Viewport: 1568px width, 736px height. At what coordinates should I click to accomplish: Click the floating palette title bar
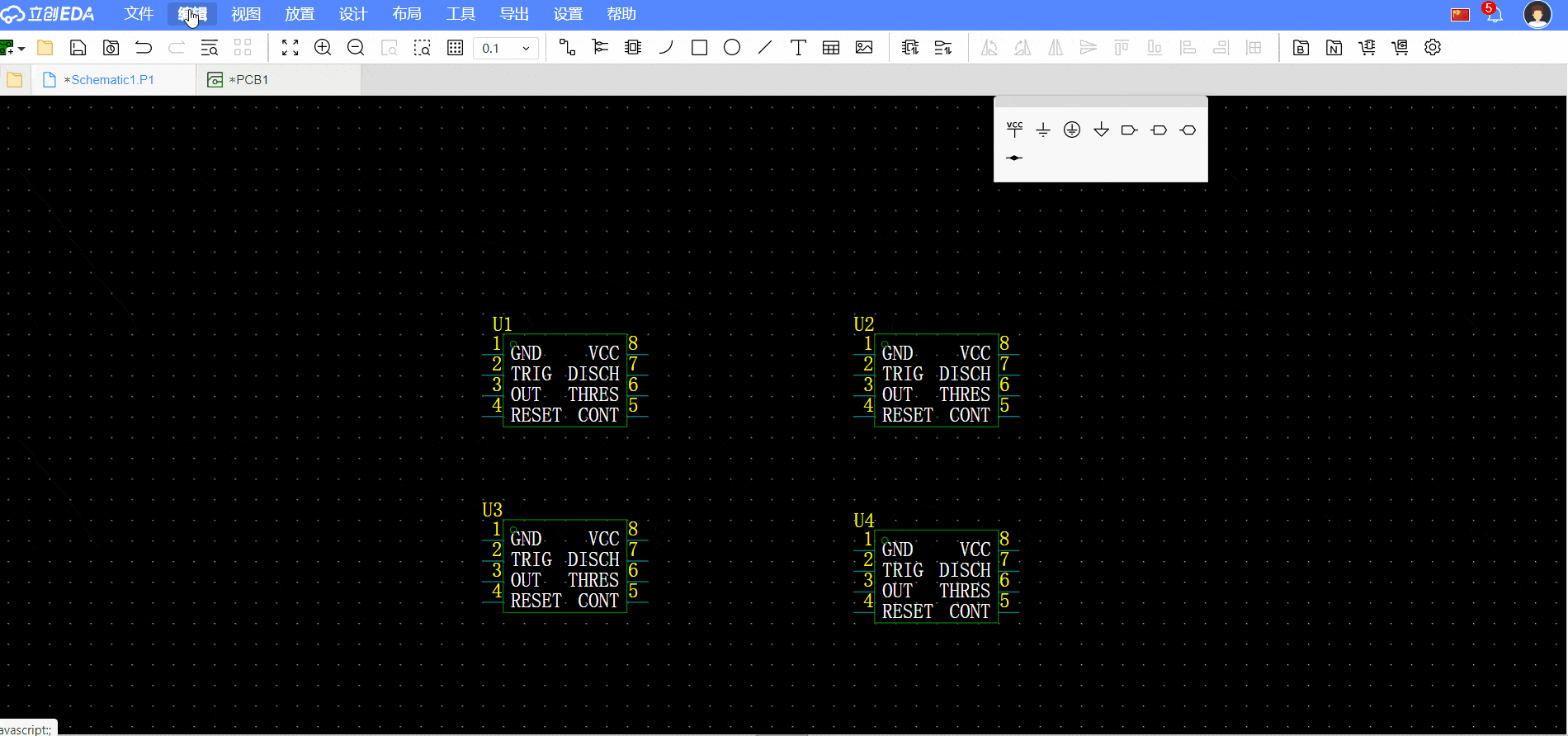click(x=1101, y=101)
